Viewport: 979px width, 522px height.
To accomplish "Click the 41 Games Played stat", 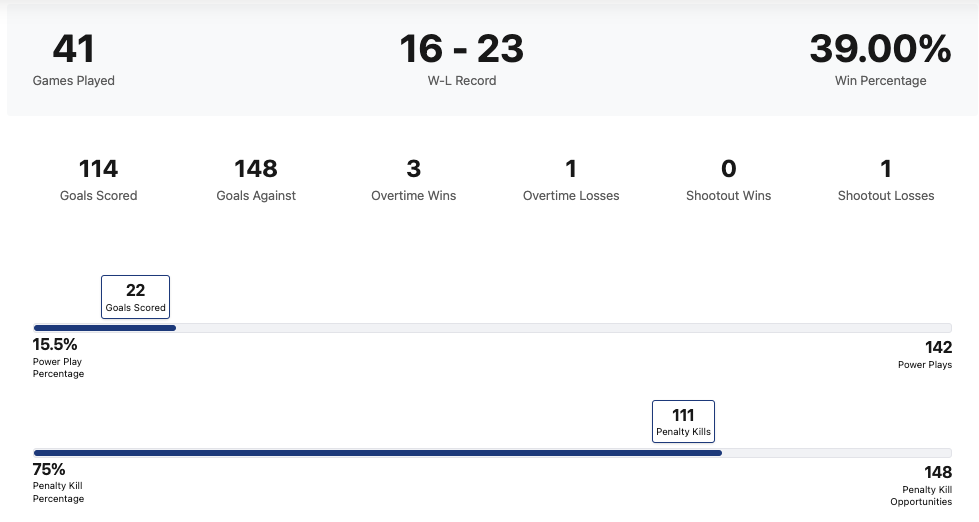I will point(74,58).
